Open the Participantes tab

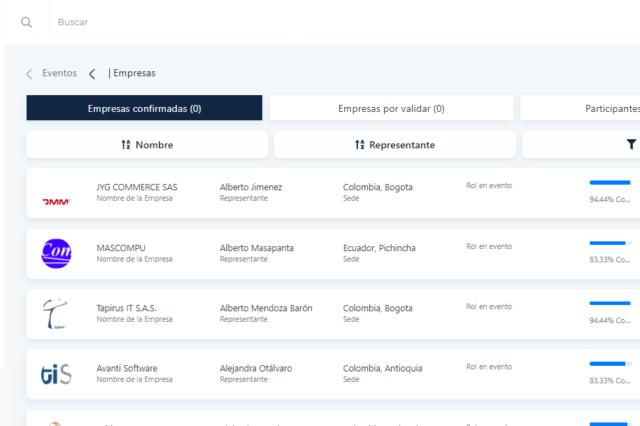(580, 109)
